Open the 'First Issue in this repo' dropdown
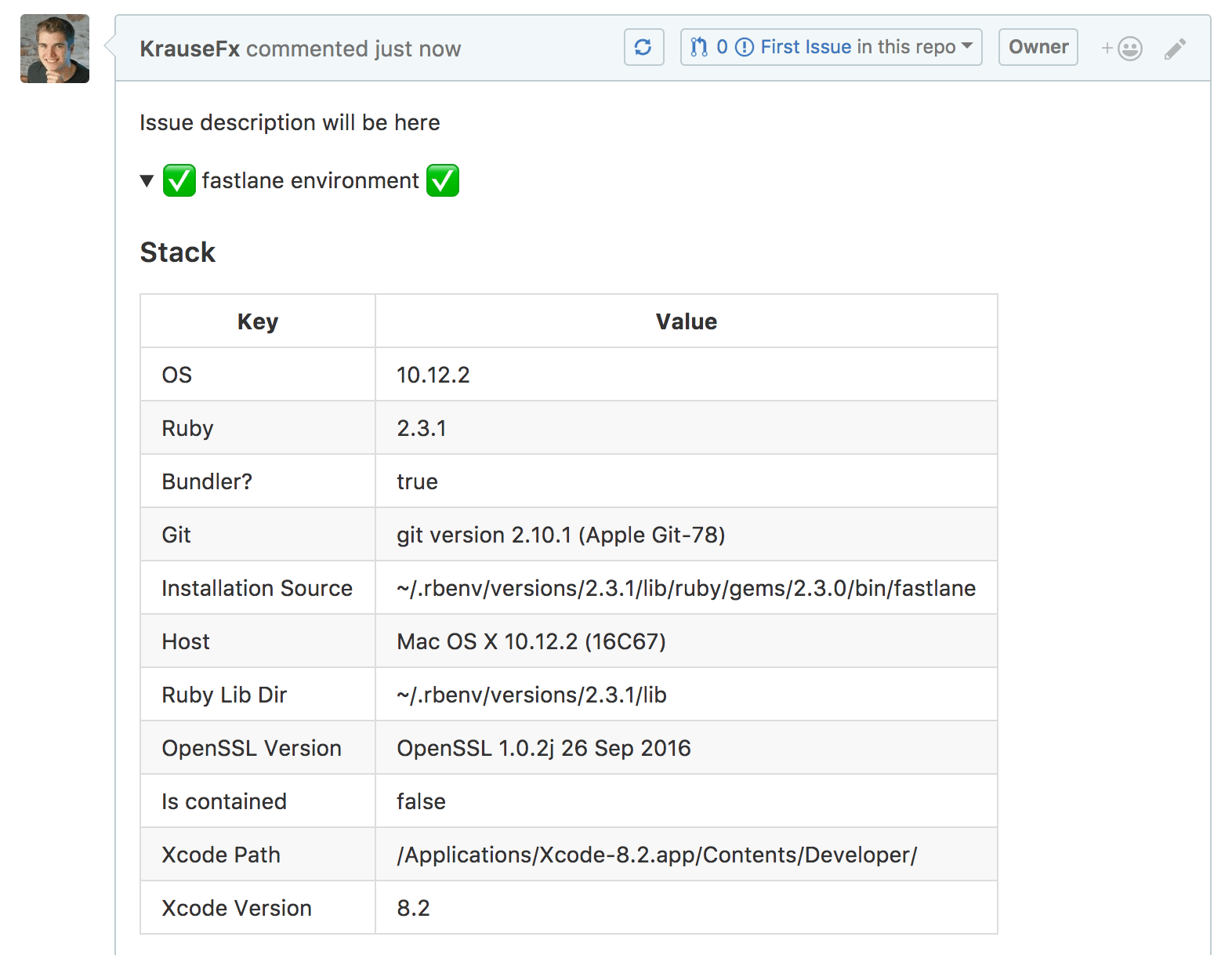The height and width of the screenshot is (955, 1232). tap(831, 47)
